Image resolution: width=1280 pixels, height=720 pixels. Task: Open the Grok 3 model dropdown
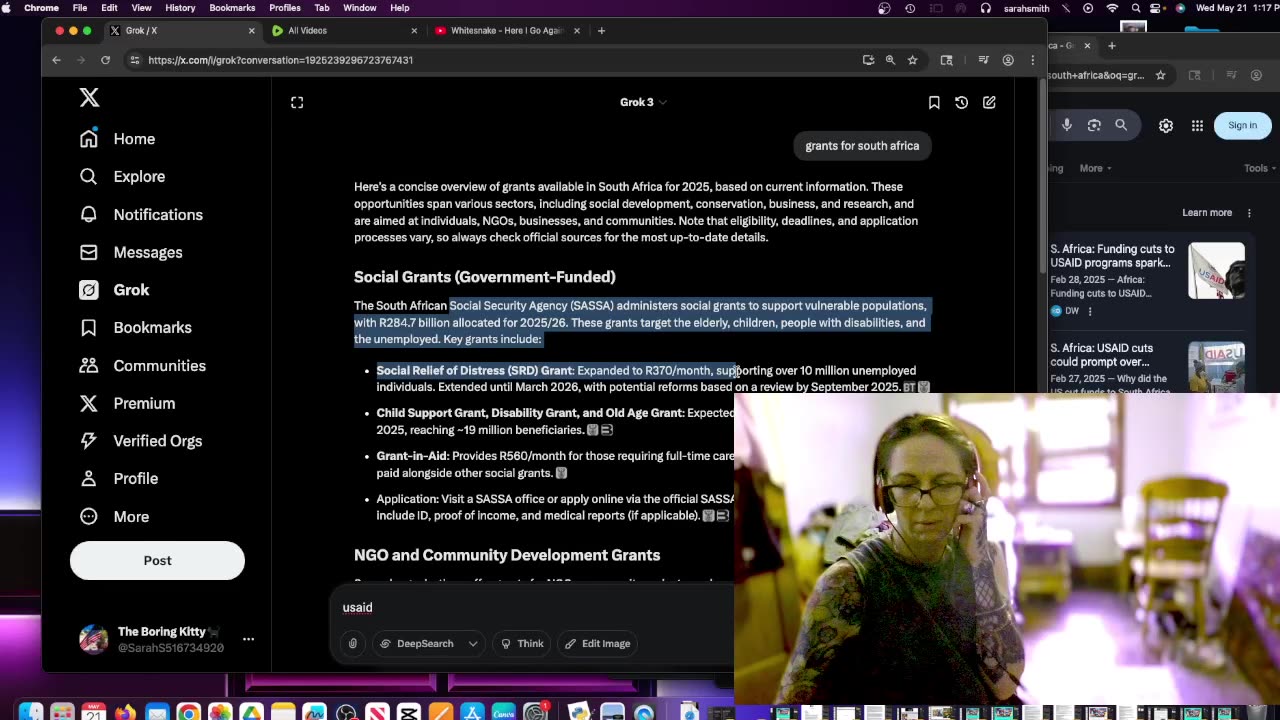coord(643,102)
